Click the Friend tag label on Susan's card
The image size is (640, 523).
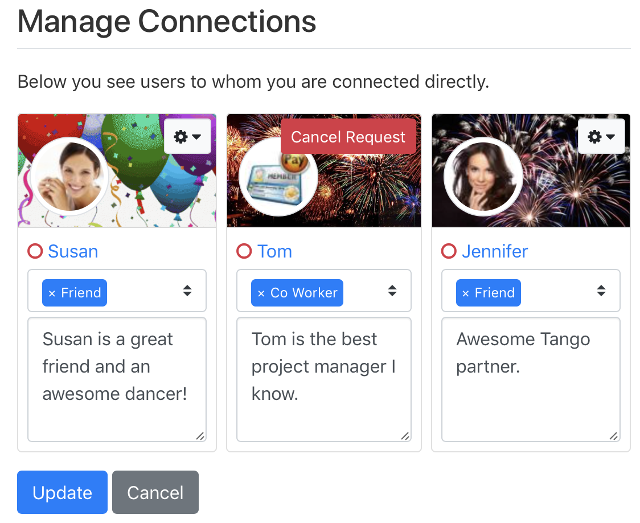81,293
